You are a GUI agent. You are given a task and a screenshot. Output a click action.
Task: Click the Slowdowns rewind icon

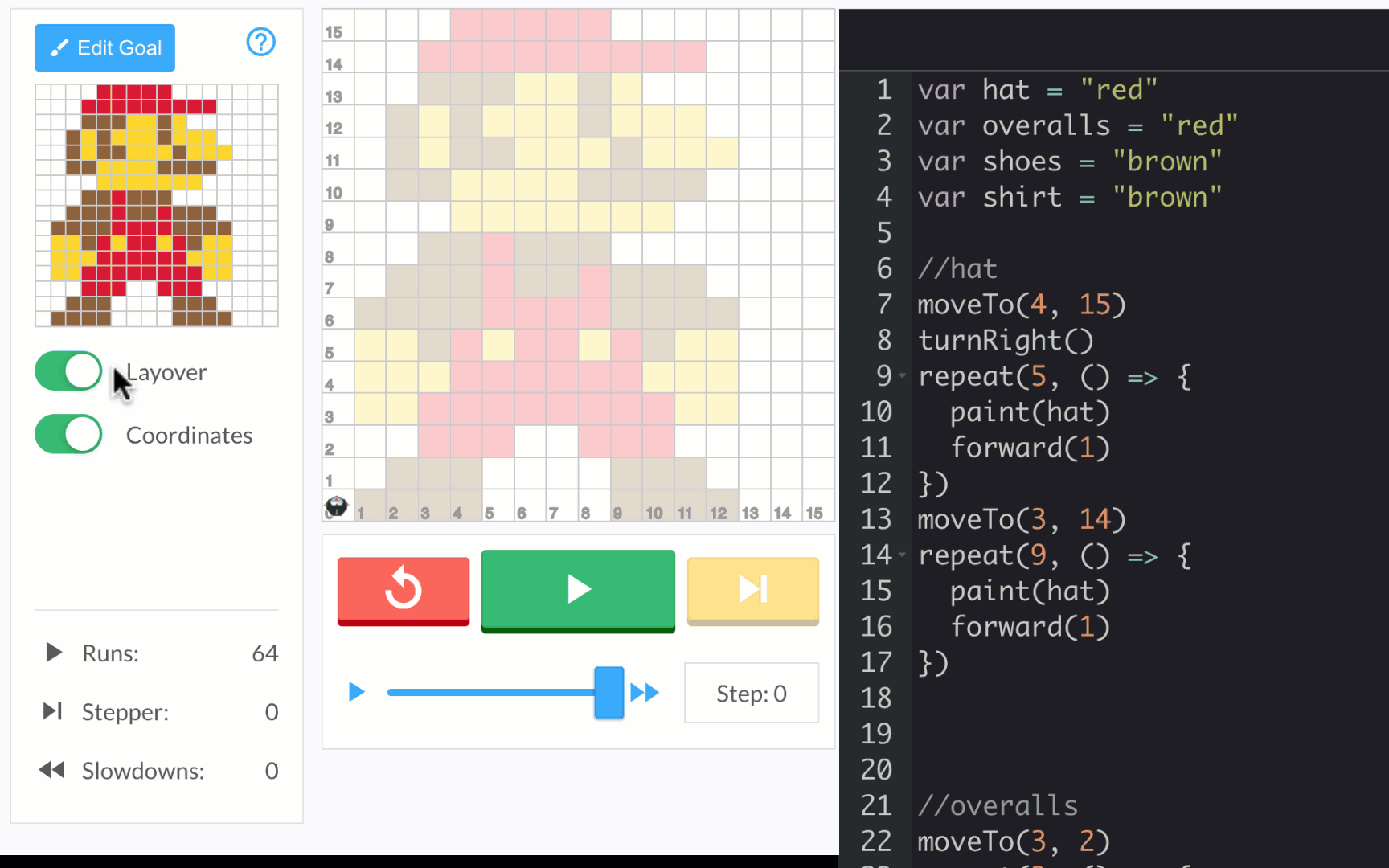click(x=51, y=770)
